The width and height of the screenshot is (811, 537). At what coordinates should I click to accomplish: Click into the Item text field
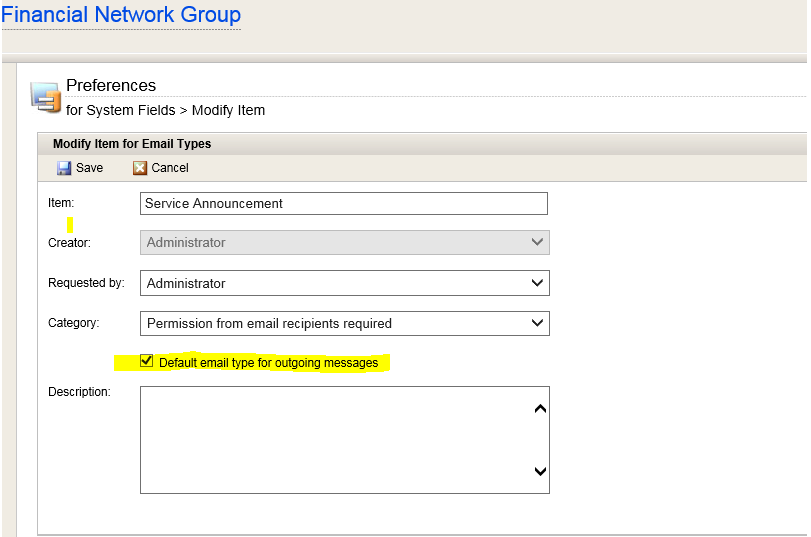[x=343, y=203]
